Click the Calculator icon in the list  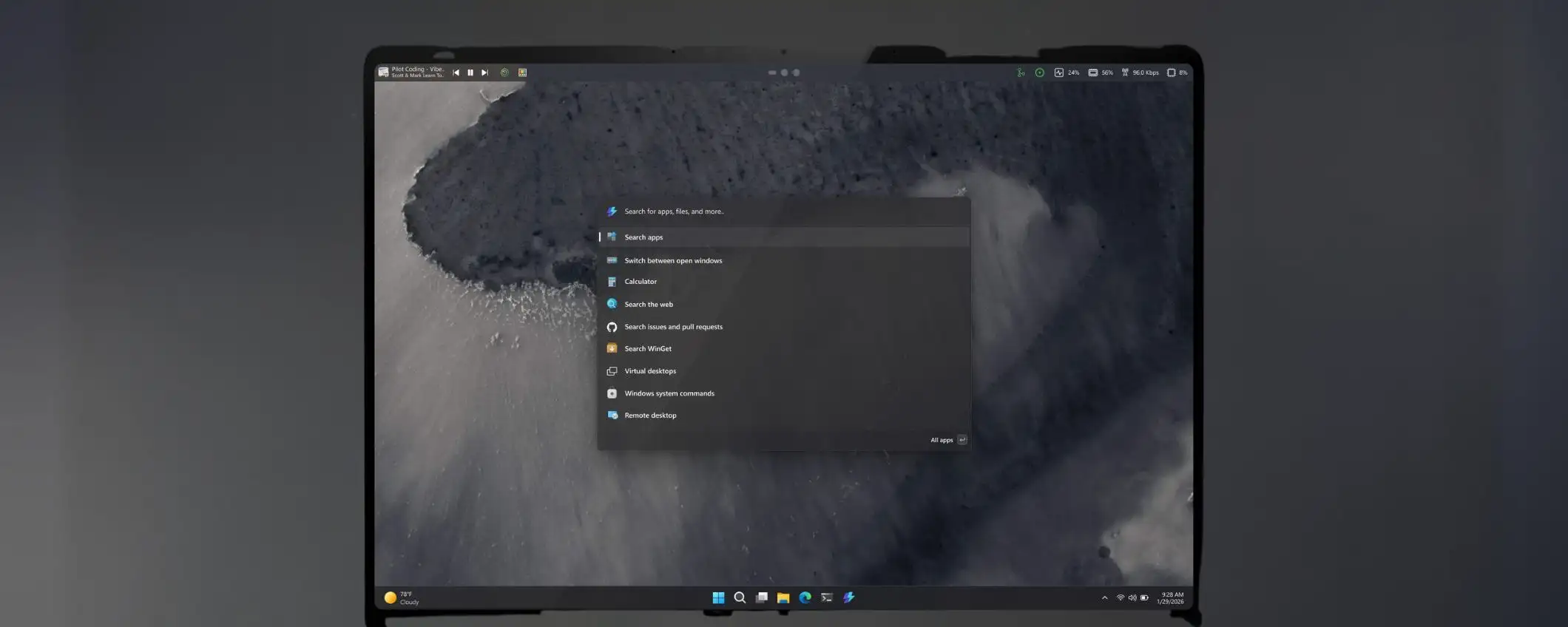click(612, 282)
